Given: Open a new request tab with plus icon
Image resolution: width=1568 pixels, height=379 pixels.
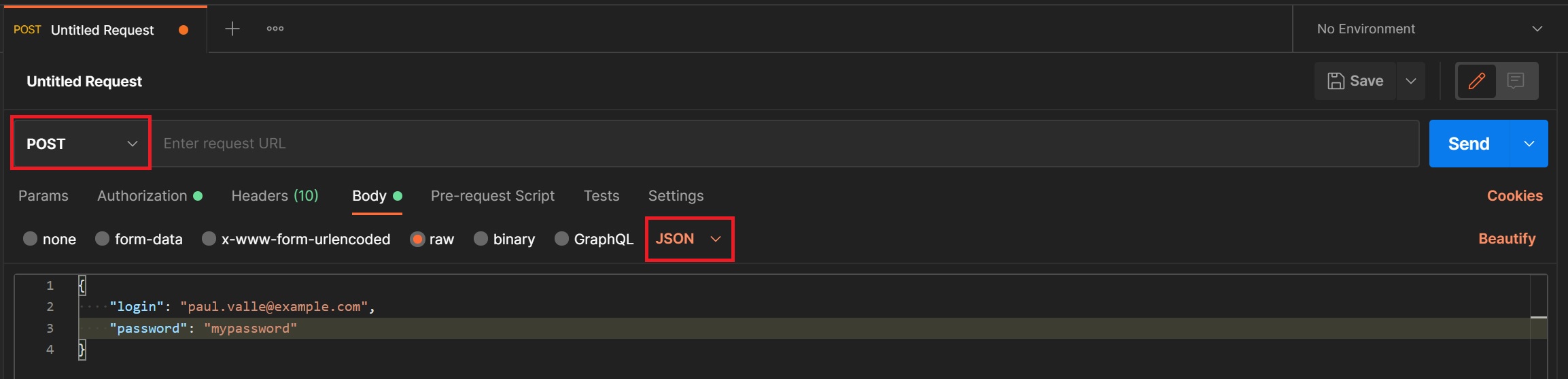Looking at the screenshot, I should click(x=232, y=29).
